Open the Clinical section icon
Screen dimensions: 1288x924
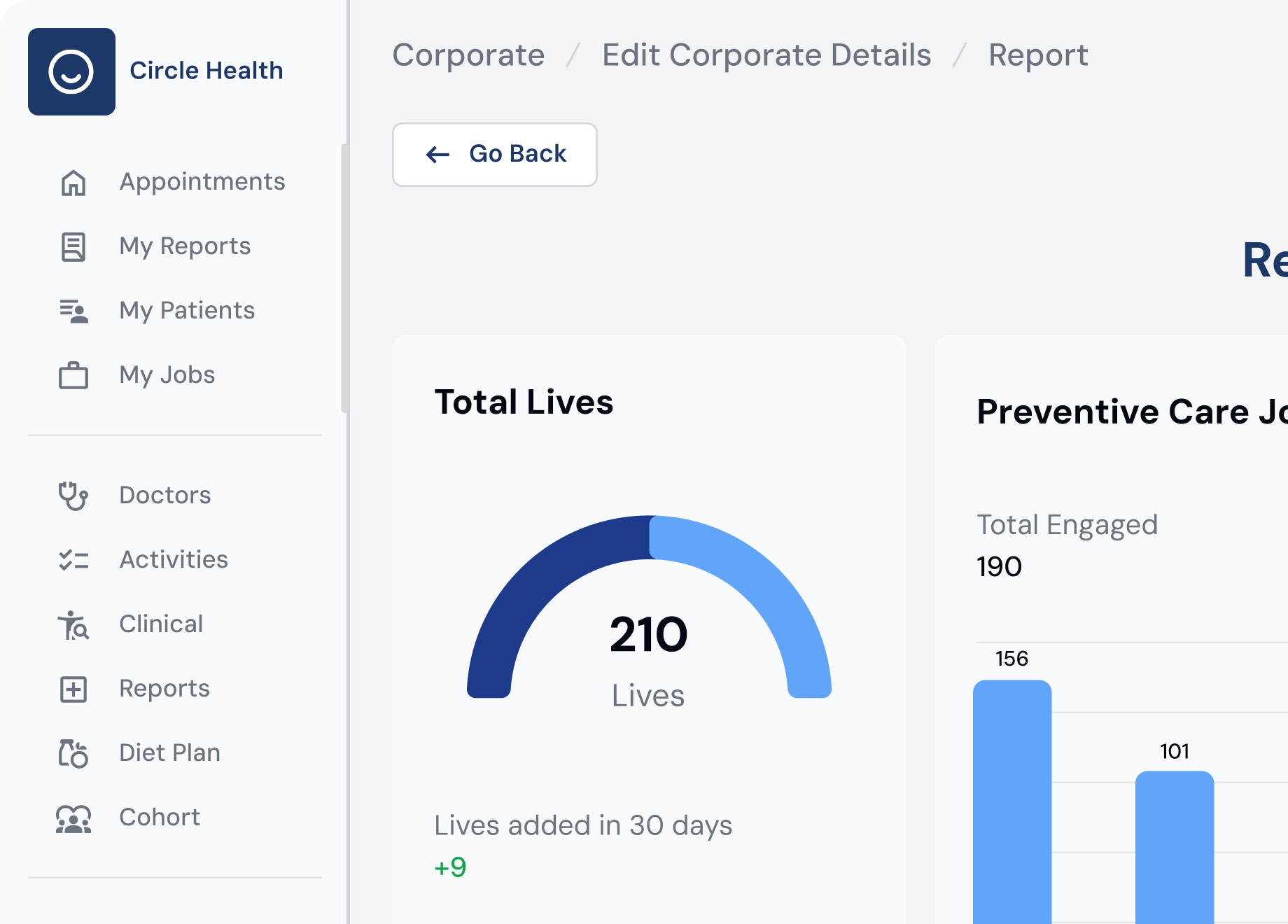coord(73,624)
